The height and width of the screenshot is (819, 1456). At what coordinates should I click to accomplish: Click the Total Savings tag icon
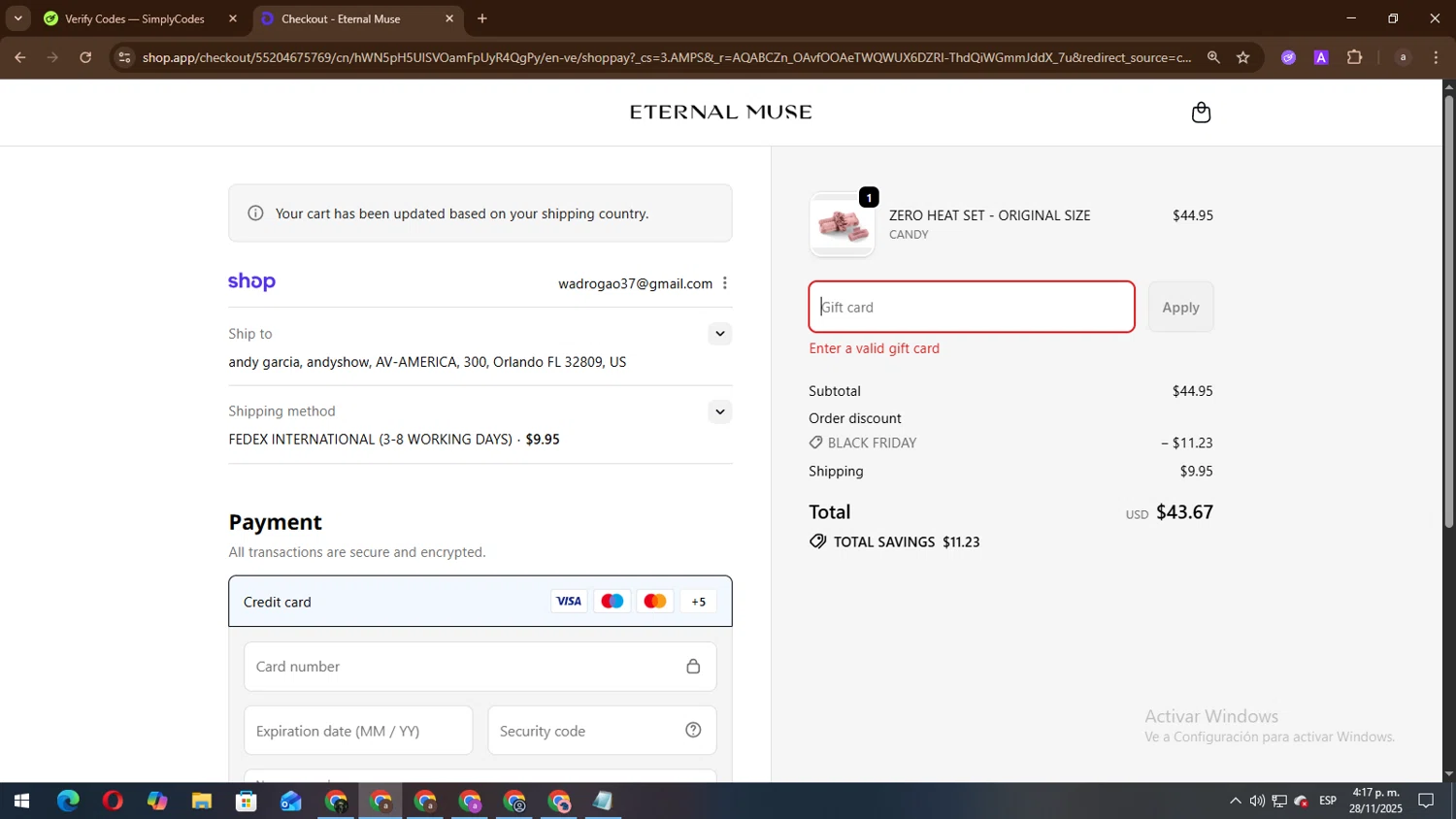click(x=818, y=541)
